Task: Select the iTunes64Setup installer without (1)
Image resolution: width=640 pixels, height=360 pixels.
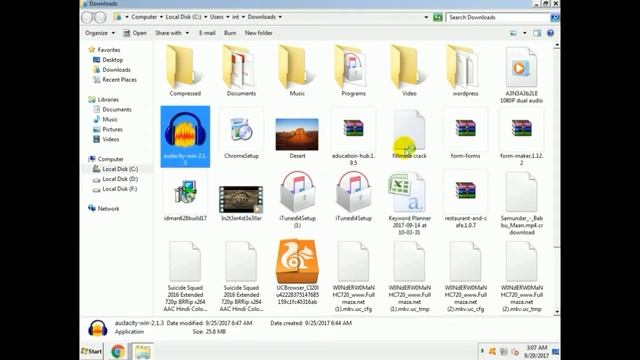Action: point(353,197)
